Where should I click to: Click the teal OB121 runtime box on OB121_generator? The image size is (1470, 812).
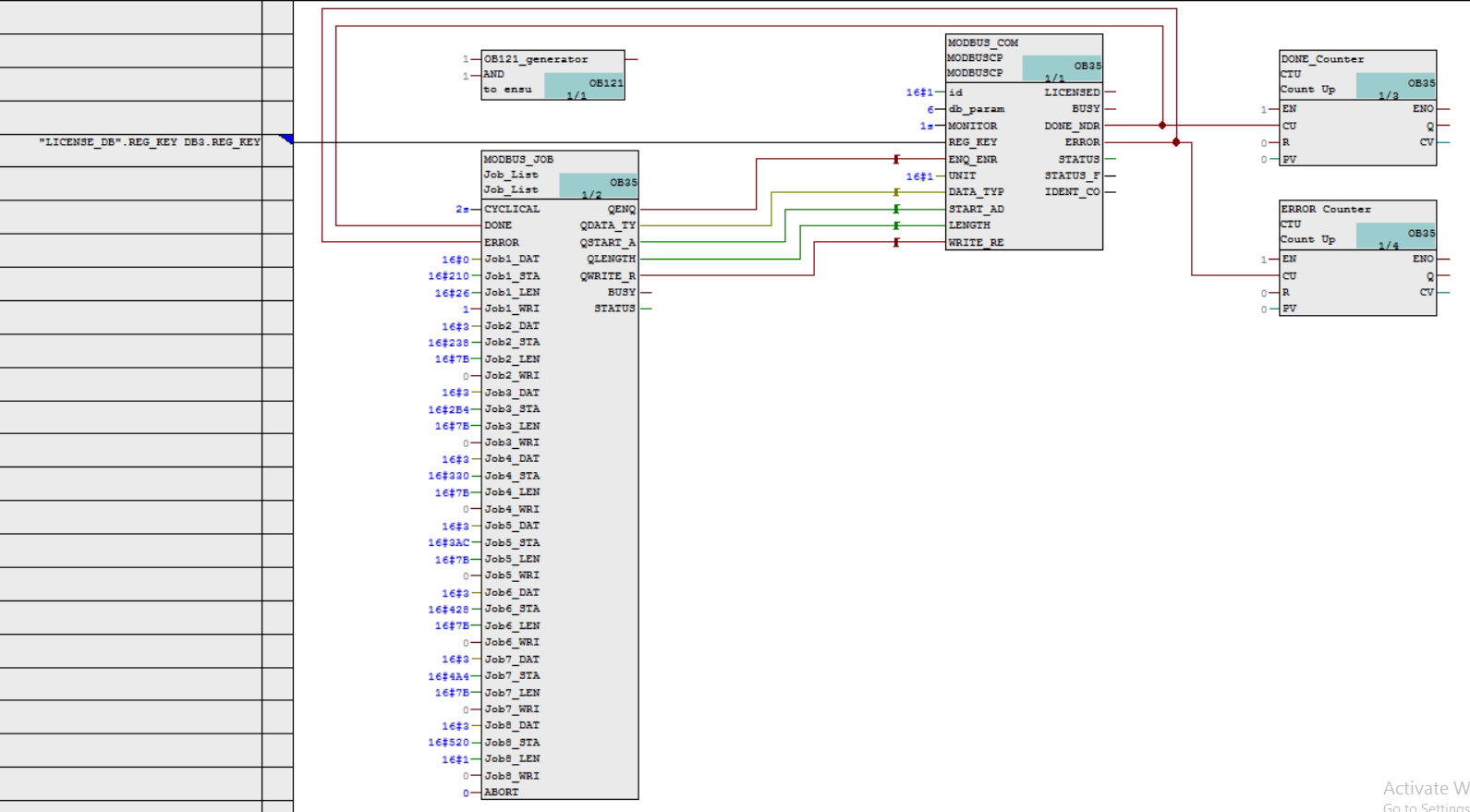[x=584, y=86]
